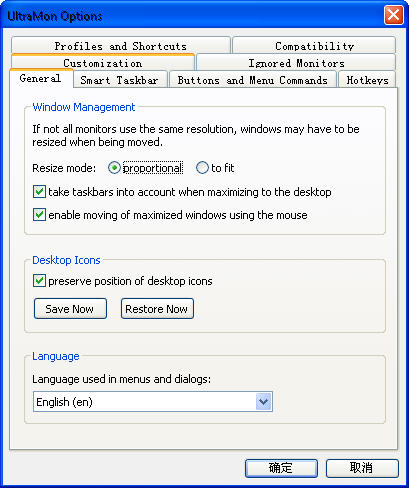Screen dimensions: 409x488
Task: Cancel with the 取消 button
Action: point(362,468)
